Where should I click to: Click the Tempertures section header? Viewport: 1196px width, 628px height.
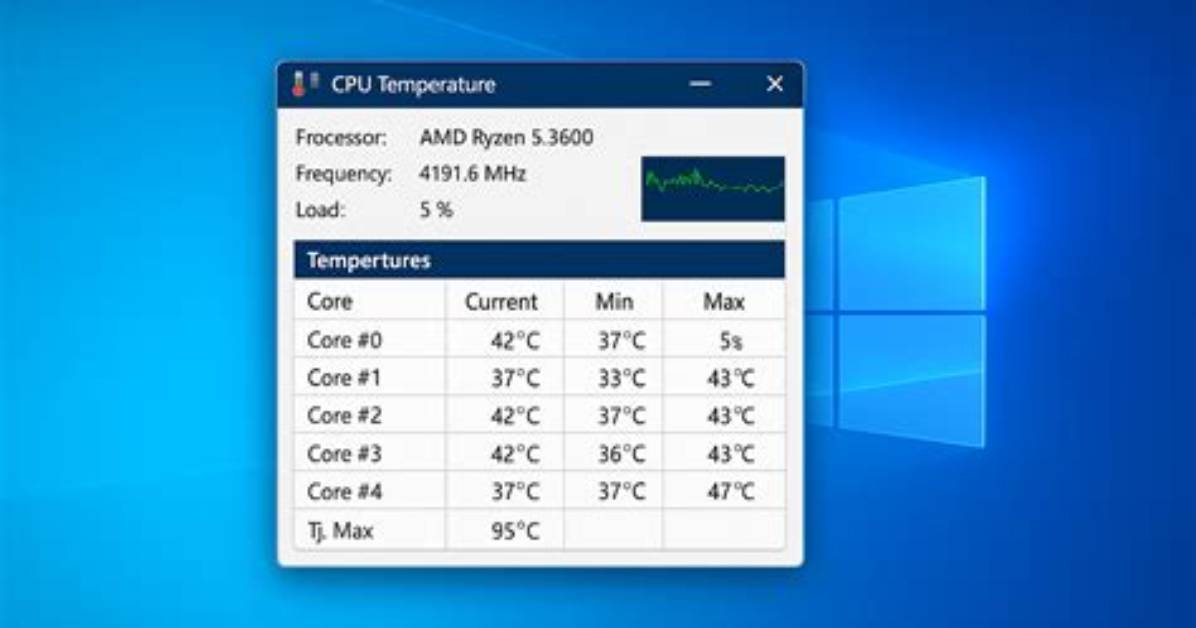click(x=539, y=260)
